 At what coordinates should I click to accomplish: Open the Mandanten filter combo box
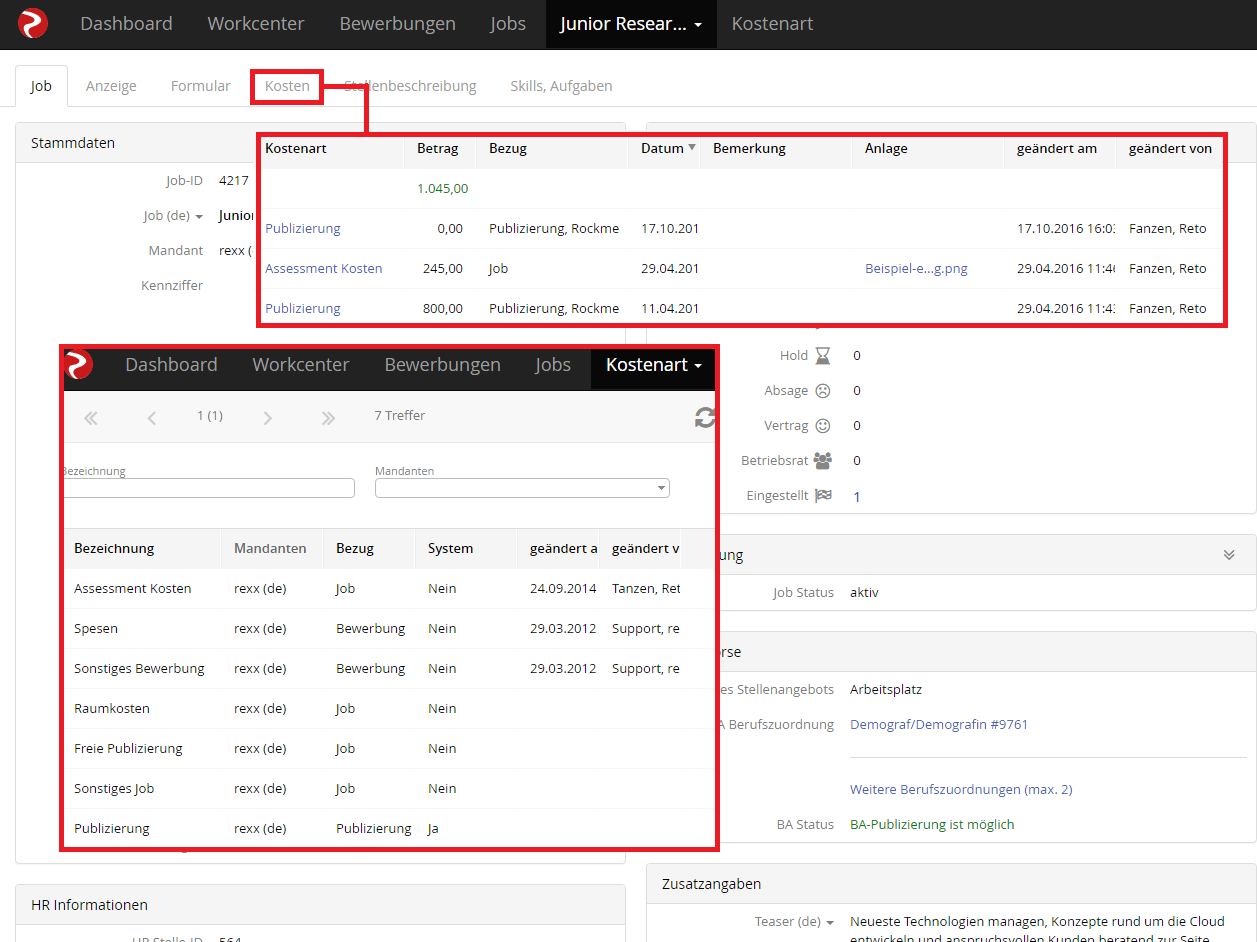pos(522,488)
